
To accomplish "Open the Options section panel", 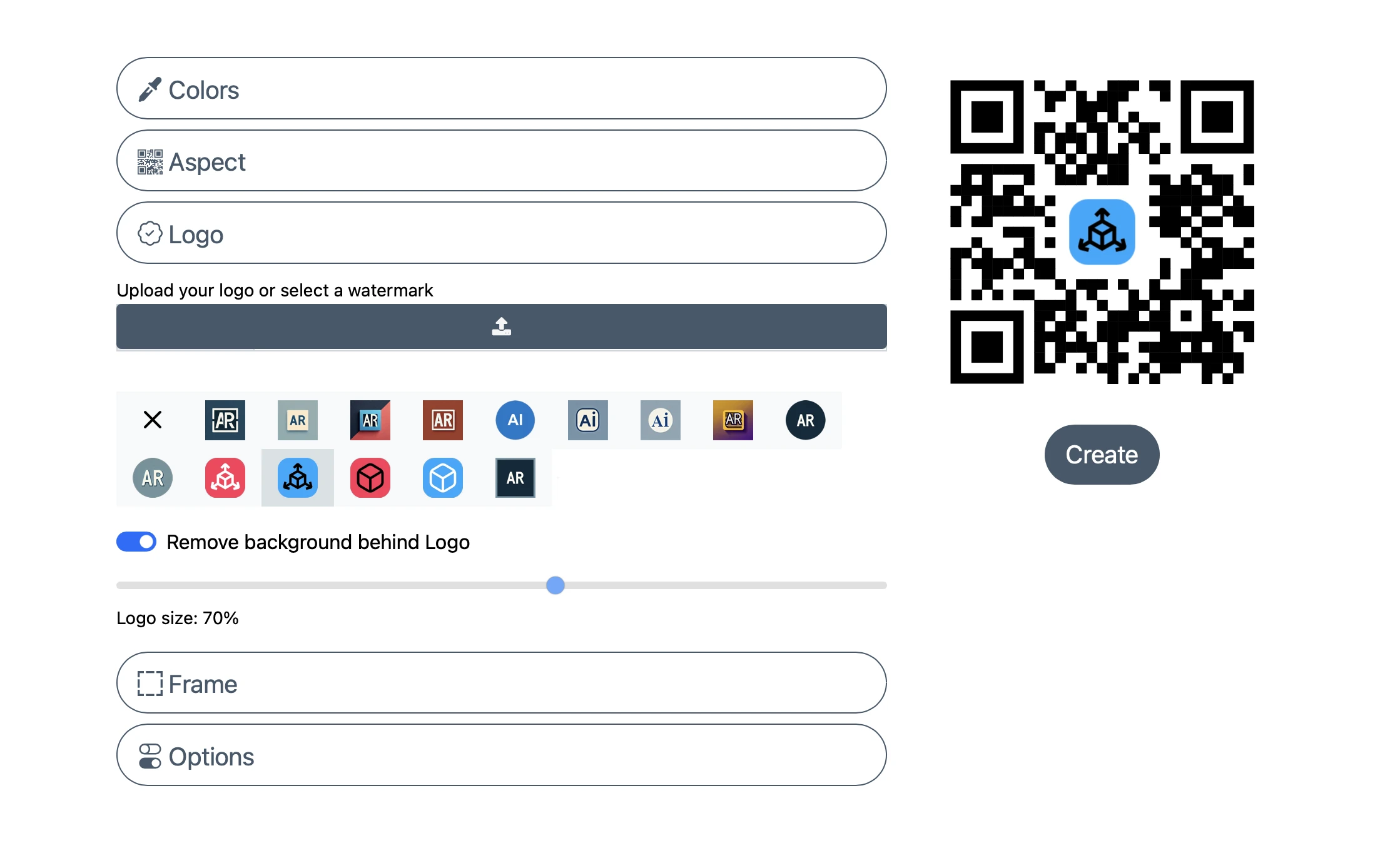I will coord(501,756).
